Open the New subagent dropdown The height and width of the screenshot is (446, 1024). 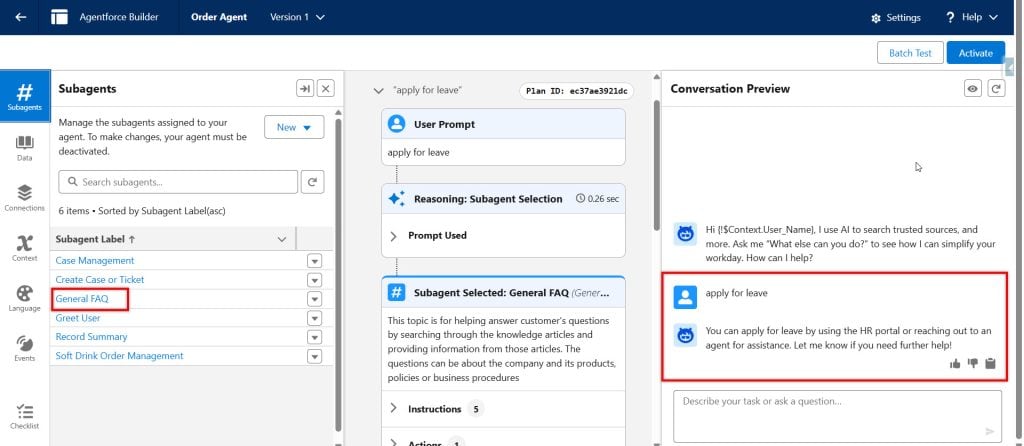[x=294, y=127]
